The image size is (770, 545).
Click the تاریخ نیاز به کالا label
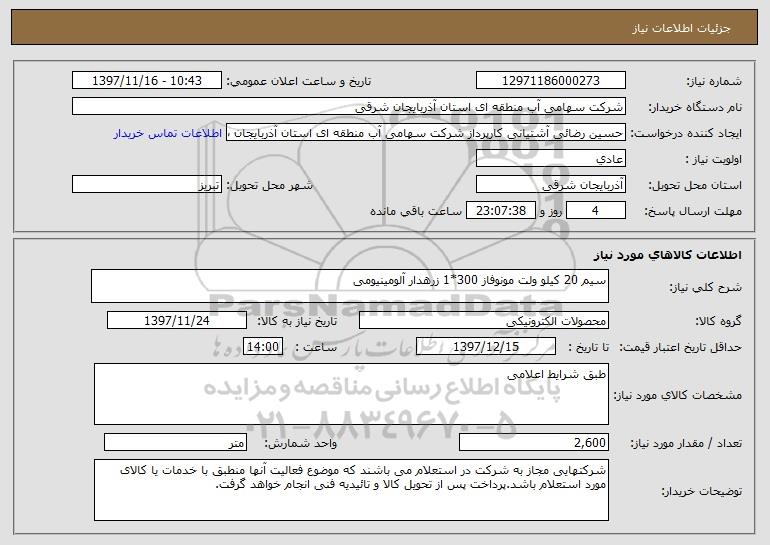click(x=297, y=321)
